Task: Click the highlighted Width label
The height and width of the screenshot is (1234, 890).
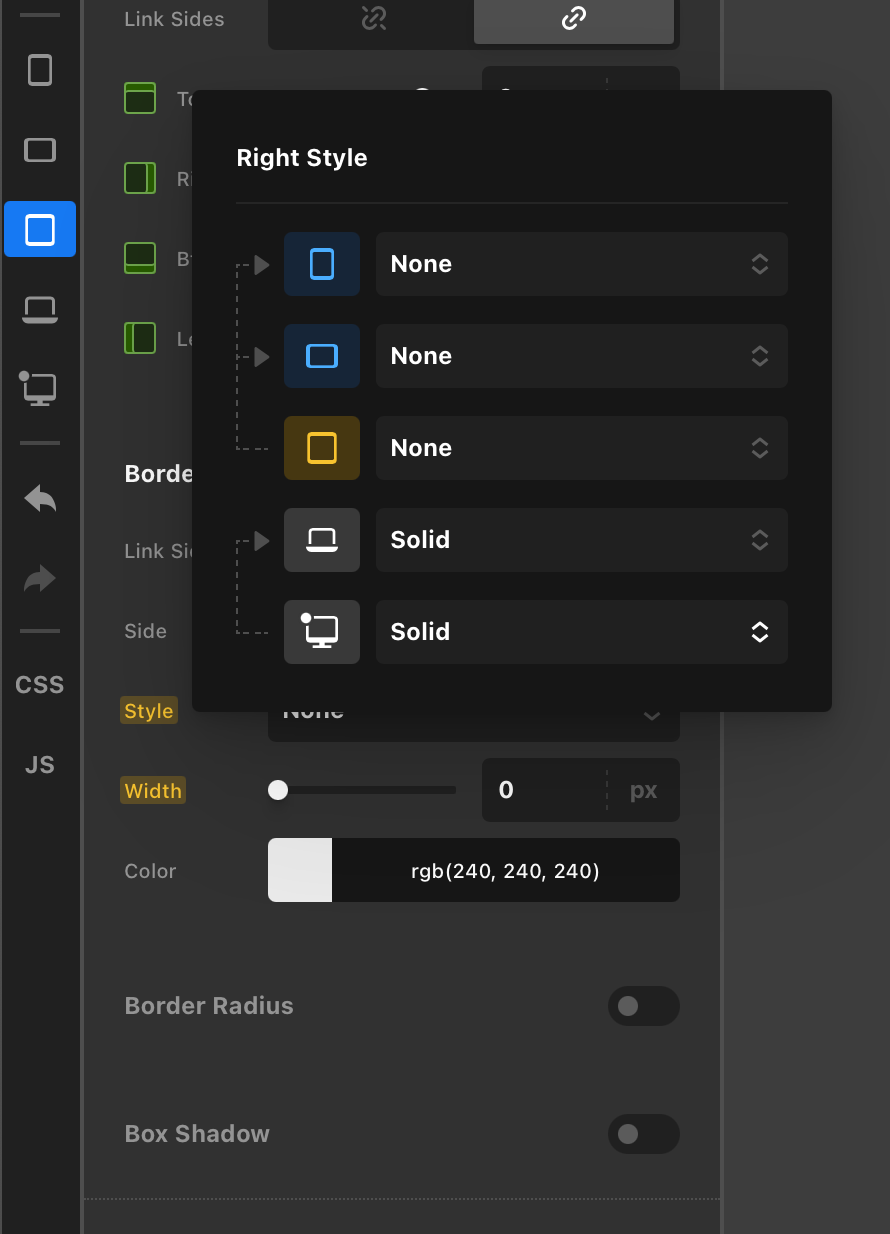Action: [x=153, y=791]
